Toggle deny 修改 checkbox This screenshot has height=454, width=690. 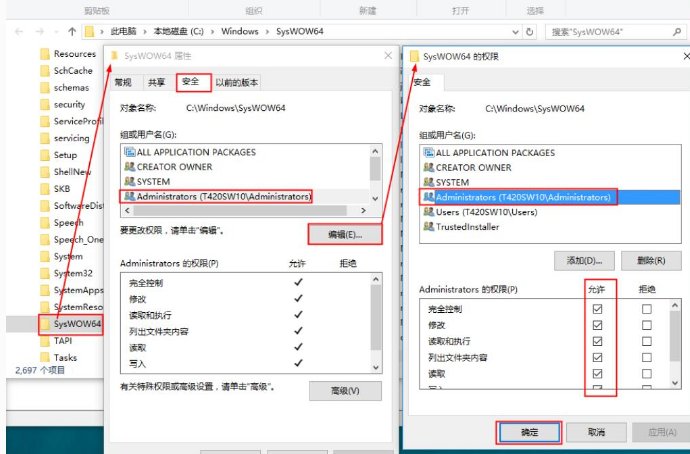tap(646, 325)
